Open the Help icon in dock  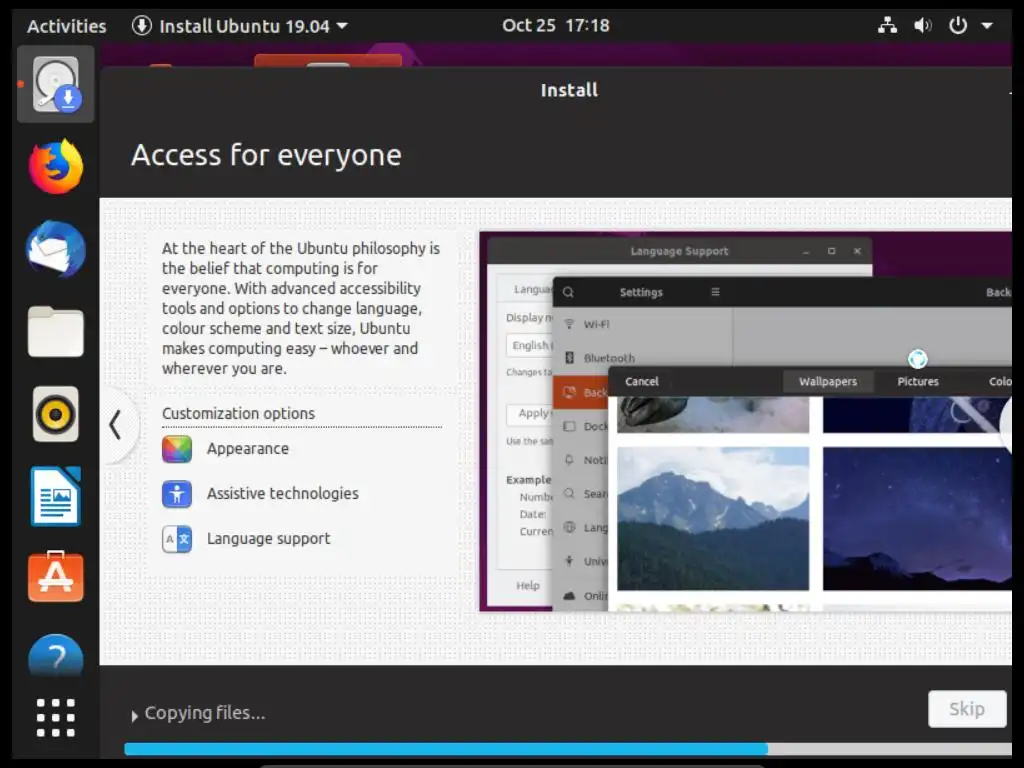[56, 656]
